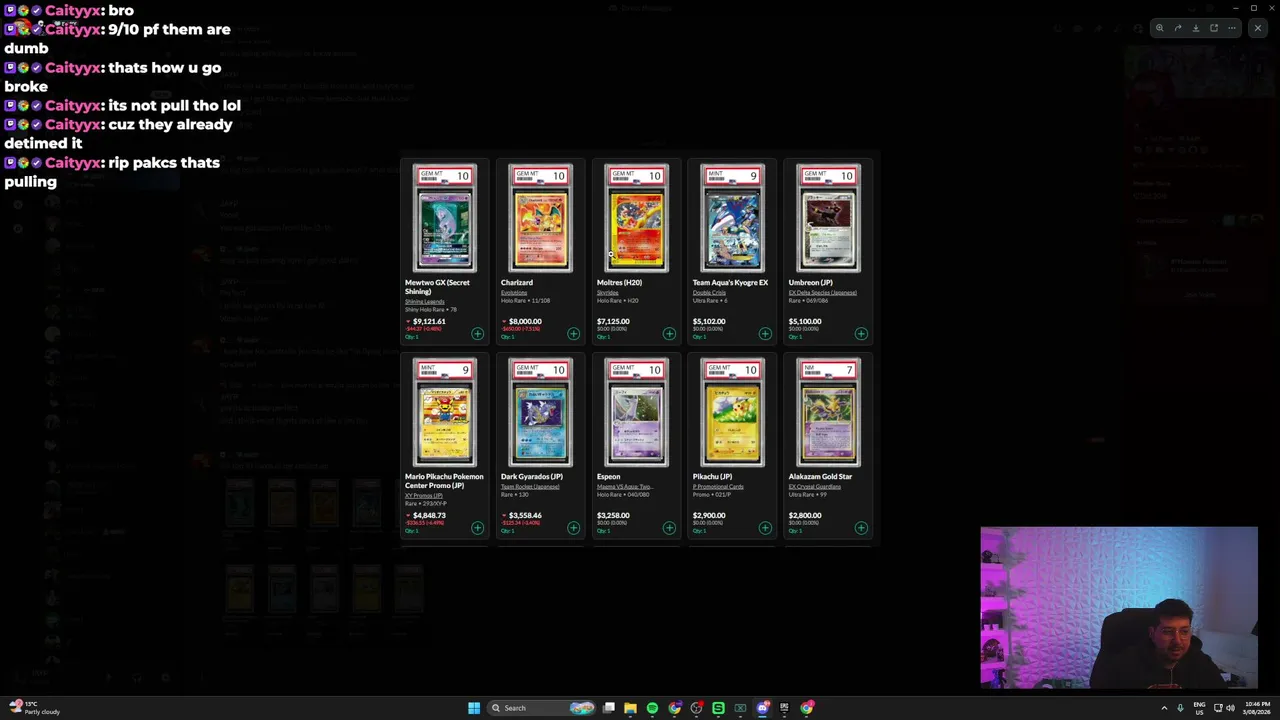
Task: View the Dark Gyarados (JP) card image
Action: (541, 413)
